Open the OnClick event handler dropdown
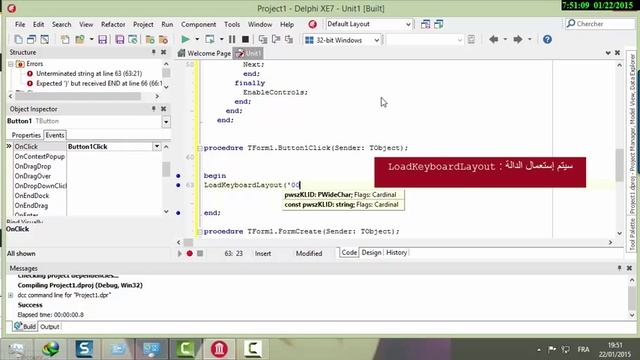The image size is (640, 360). (157, 146)
